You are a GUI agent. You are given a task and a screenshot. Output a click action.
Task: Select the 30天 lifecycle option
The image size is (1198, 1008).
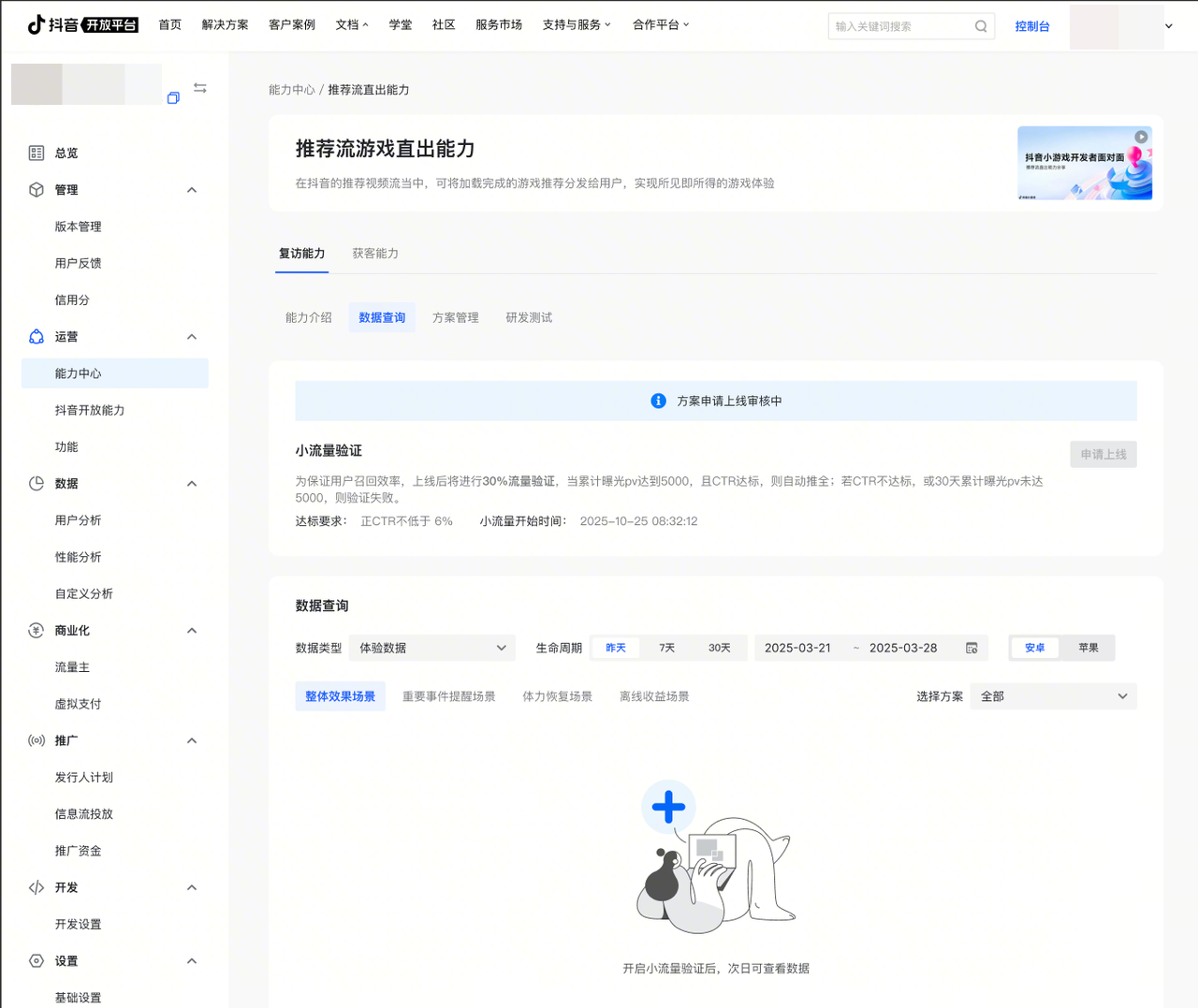coord(719,648)
